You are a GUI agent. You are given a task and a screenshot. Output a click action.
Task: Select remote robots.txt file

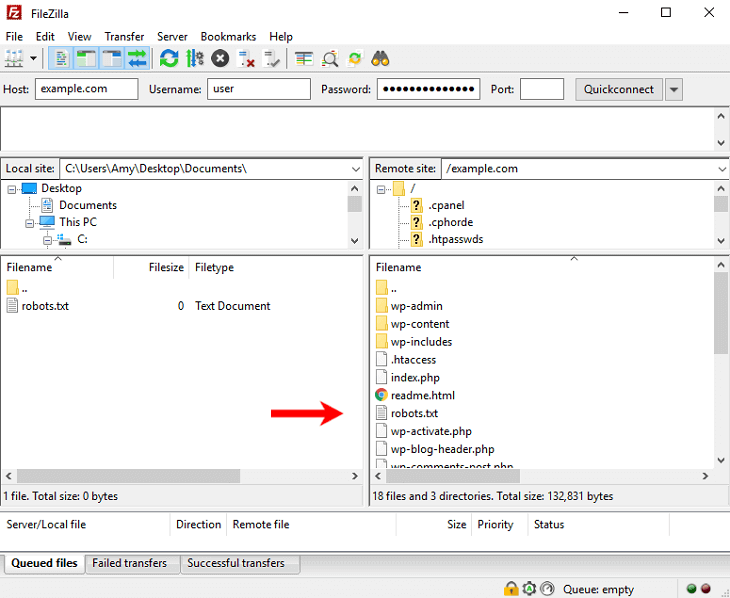414,414
